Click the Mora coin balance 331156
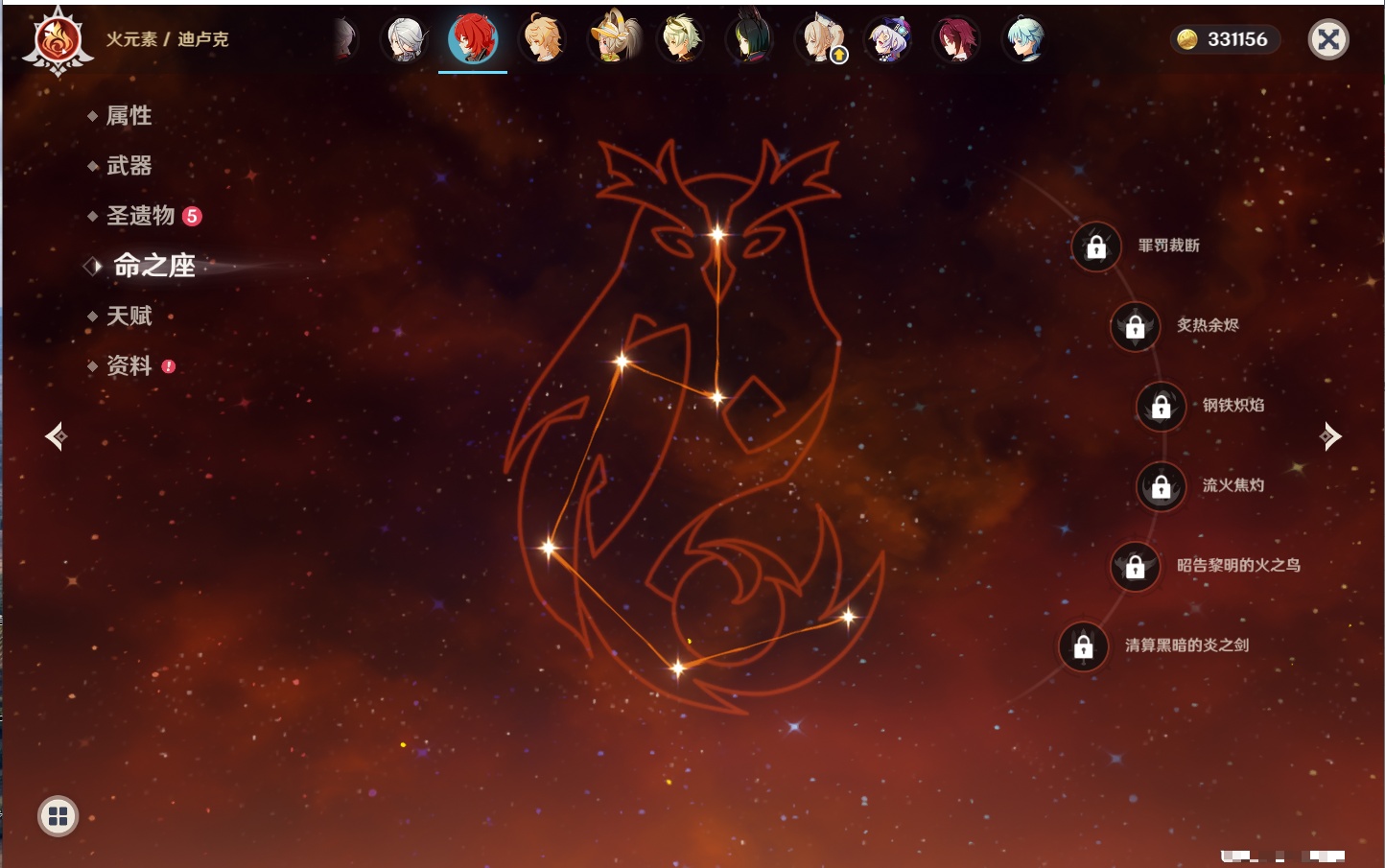The height and width of the screenshot is (868, 1385). tap(1225, 39)
